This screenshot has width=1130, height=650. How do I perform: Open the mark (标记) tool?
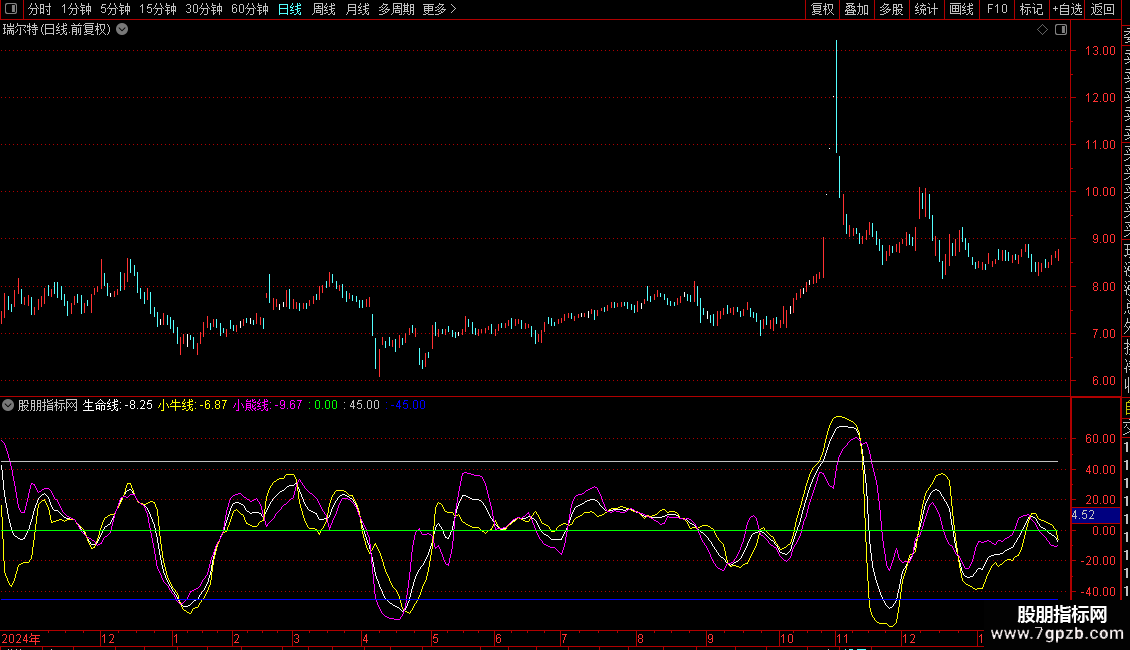(x=1030, y=9)
